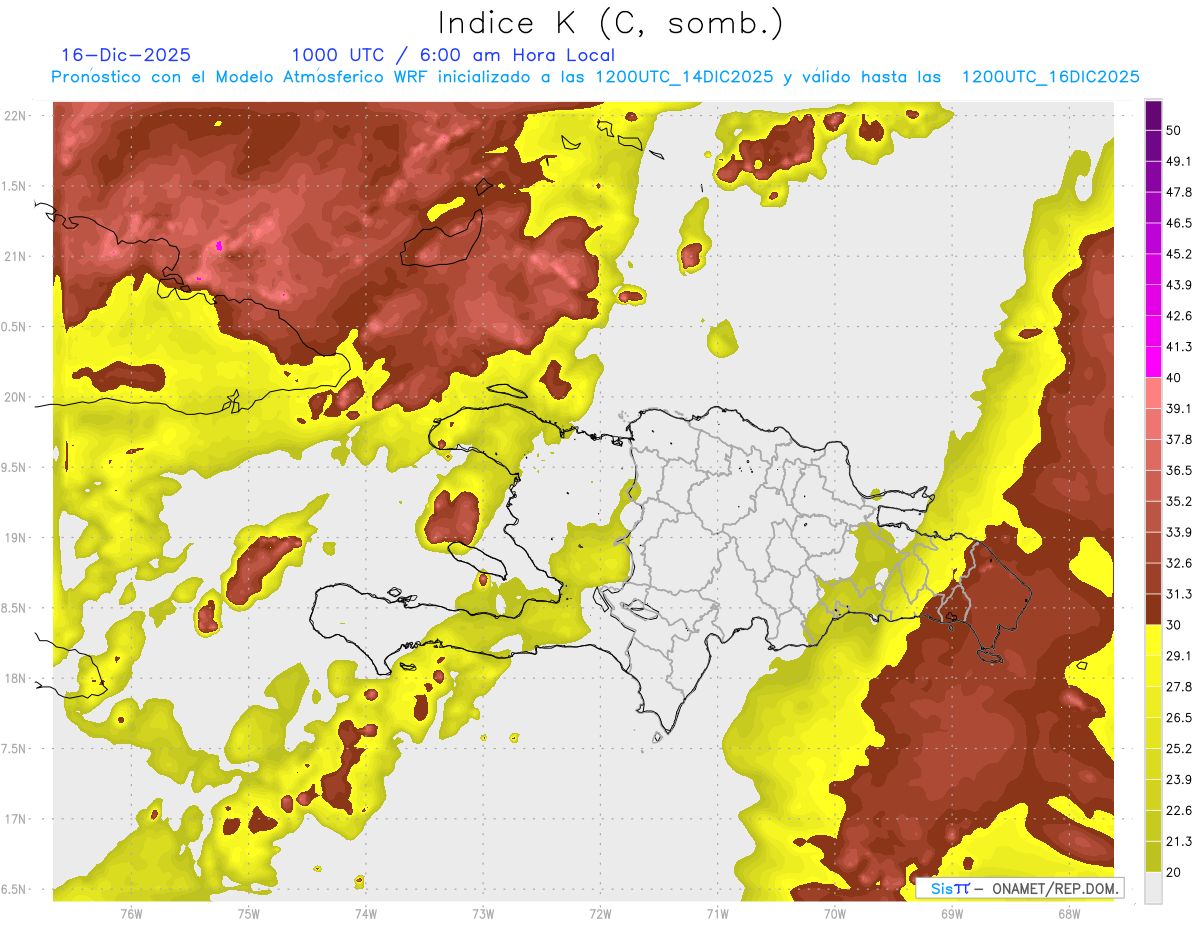This screenshot has width=1200, height=927.
Task: Click the longitude label "72W"
Action: tap(600, 913)
